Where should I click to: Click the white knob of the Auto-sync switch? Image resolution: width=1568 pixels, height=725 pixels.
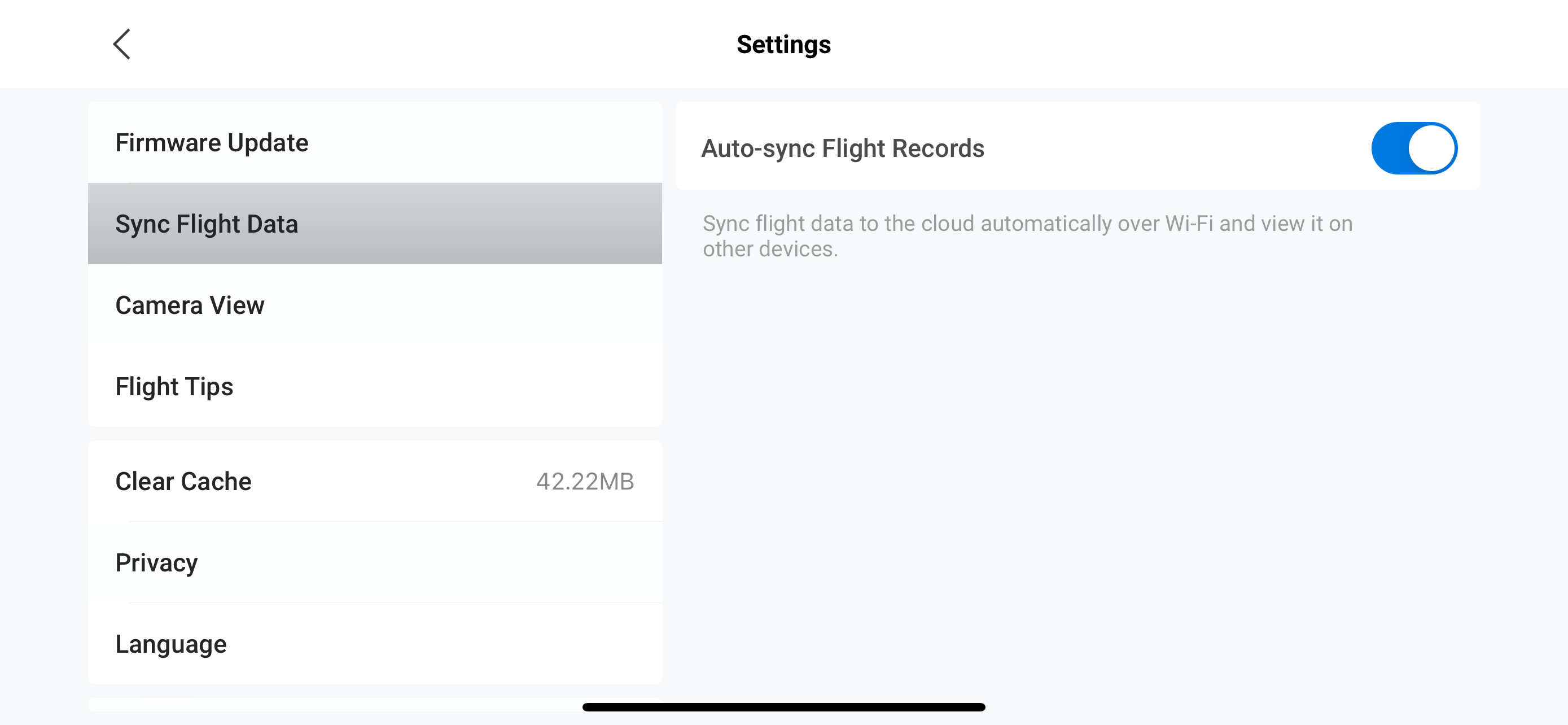1431,148
